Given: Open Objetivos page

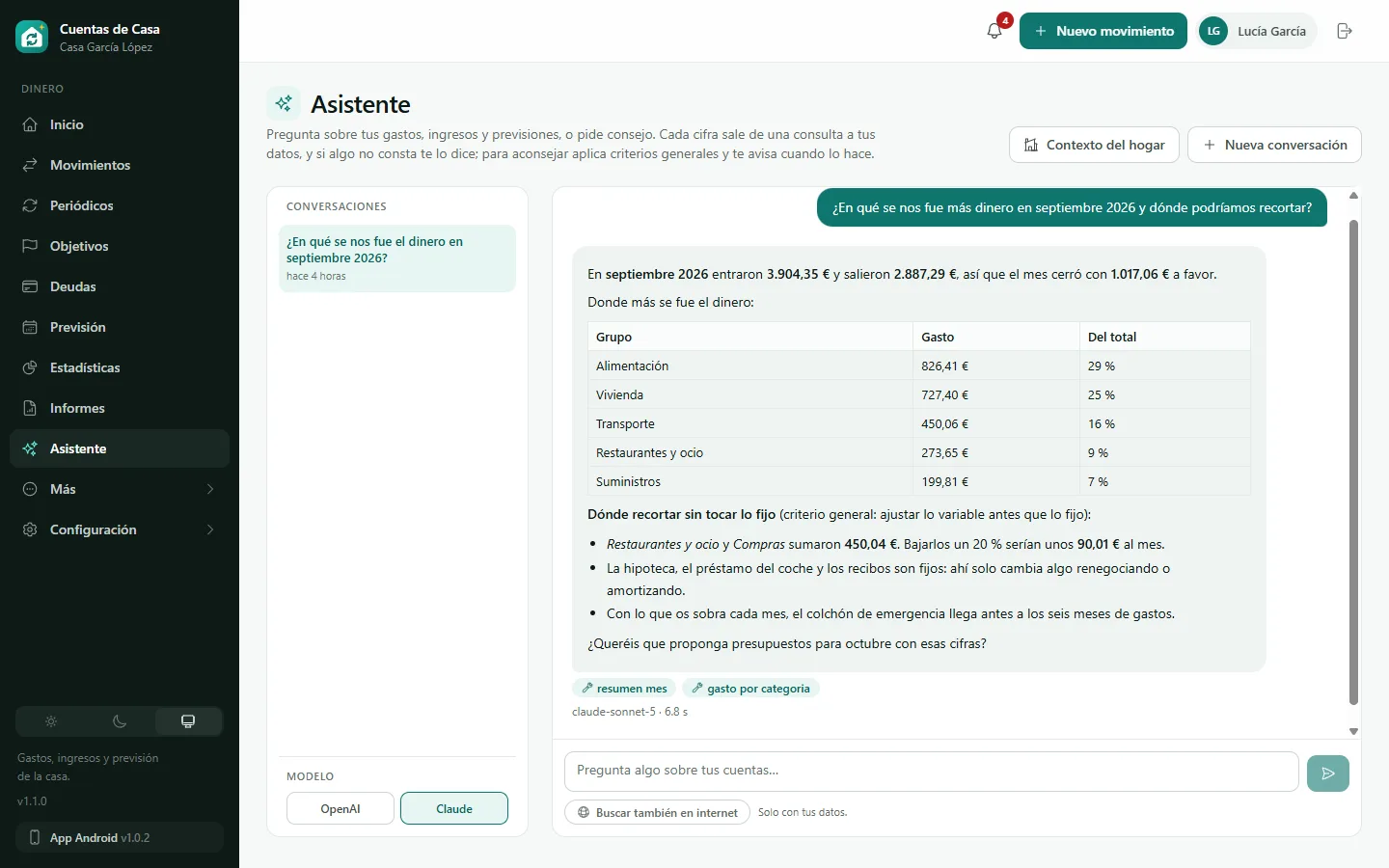Looking at the screenshot, I should [x=120, y=246].
